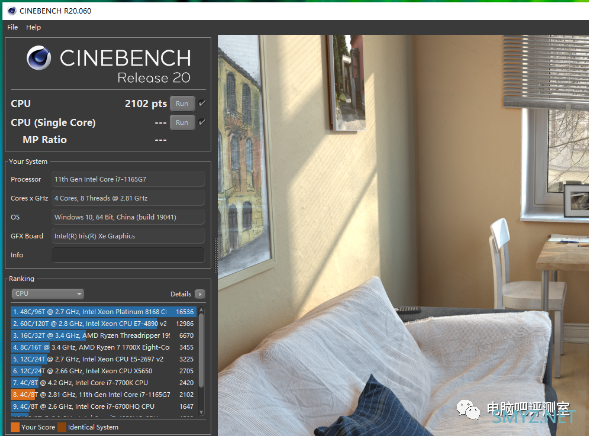The image size is (589, 436).
Task: Select ranking row Core i7-7700K
Action: 104,383
